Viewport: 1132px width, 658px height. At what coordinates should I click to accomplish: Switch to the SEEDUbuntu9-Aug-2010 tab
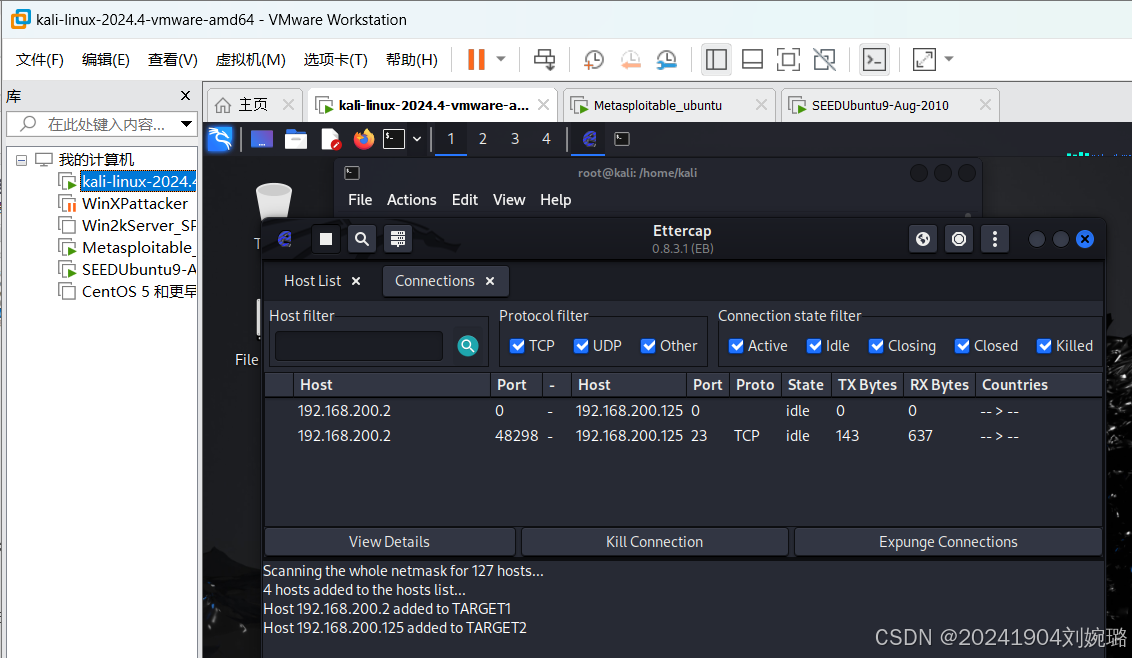tap(879, 105)
